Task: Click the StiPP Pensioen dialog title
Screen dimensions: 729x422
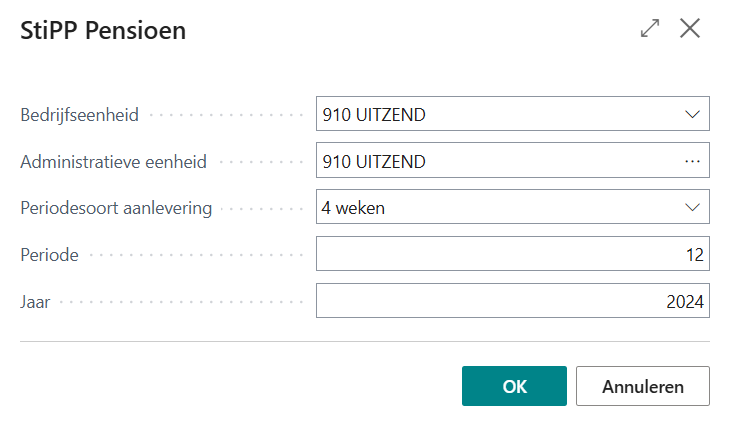Action: (x=103, y=31)
